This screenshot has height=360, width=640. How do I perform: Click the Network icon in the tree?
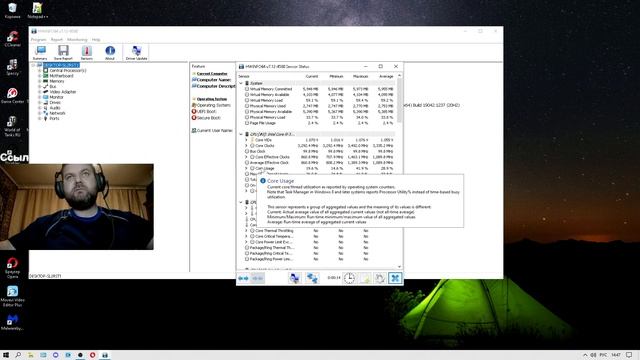coord(46,113)
